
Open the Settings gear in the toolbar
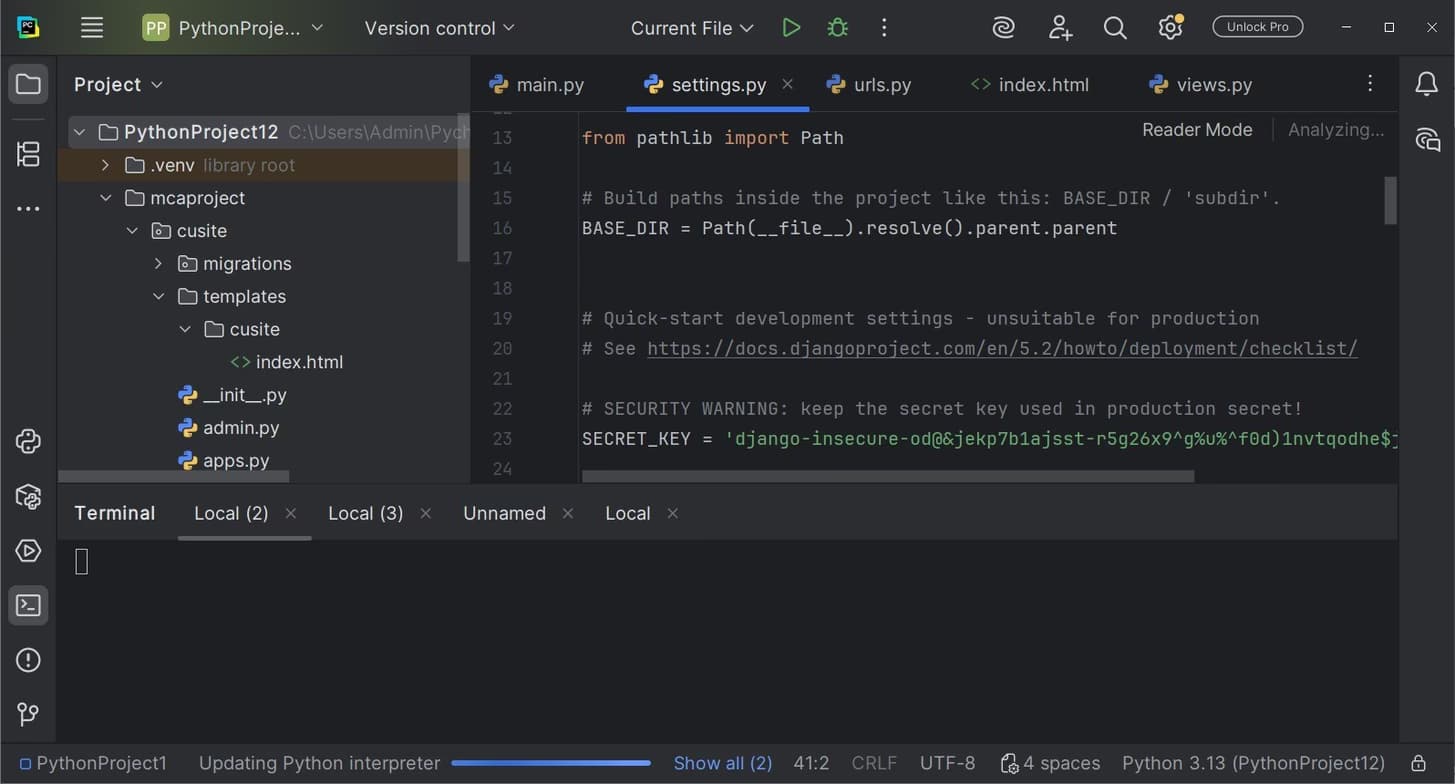tap(1170, 27)
